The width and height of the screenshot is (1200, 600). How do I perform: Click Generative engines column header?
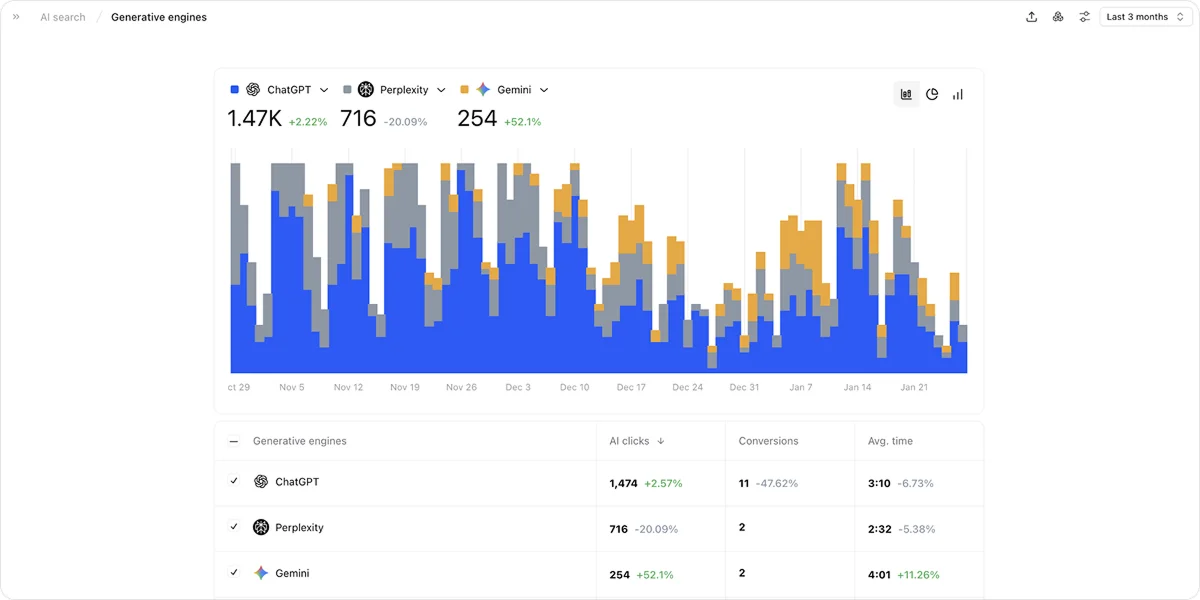point(300,441)
